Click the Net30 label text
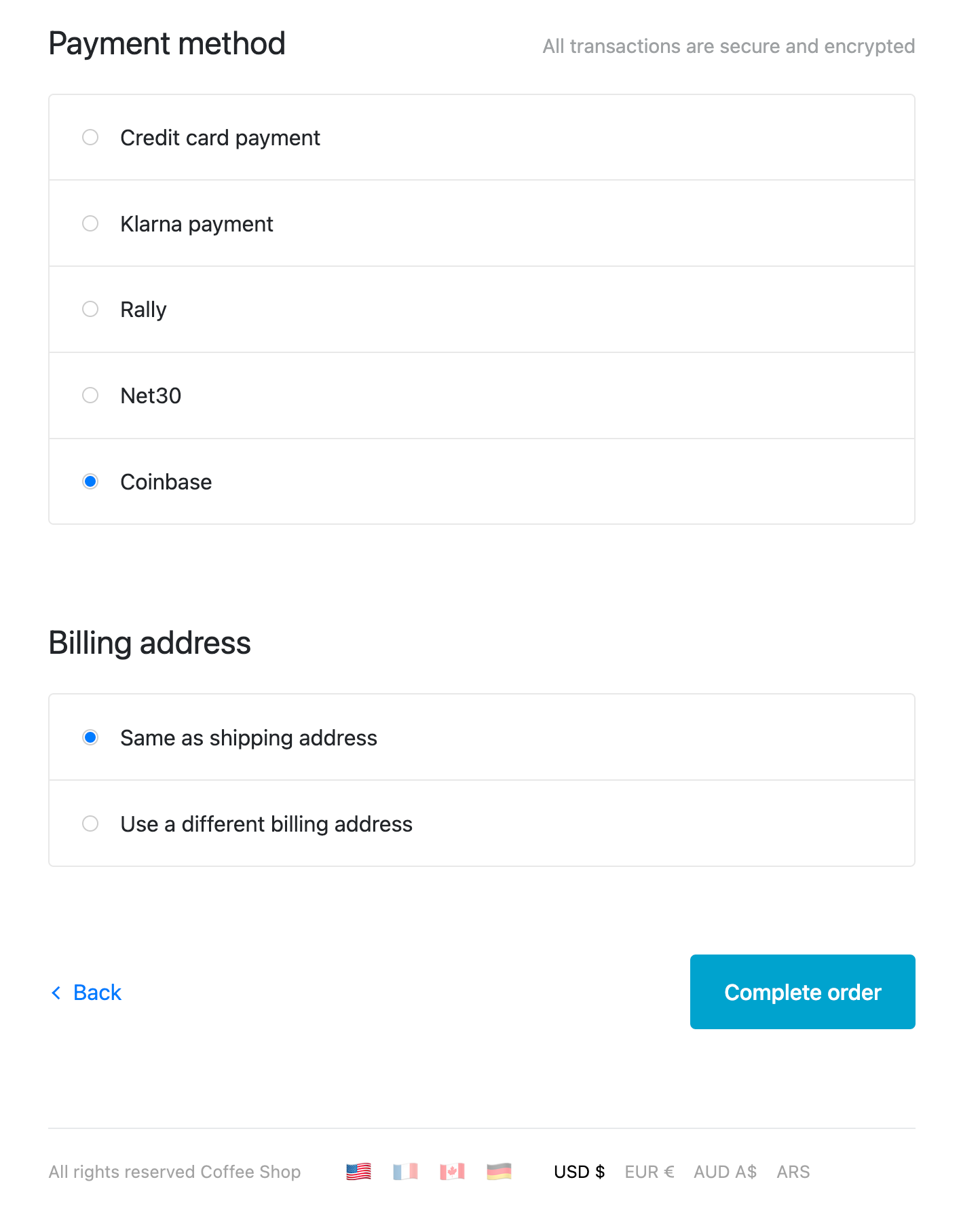The height and width of the screenshot is (1222, 980). tap(151, 396)
